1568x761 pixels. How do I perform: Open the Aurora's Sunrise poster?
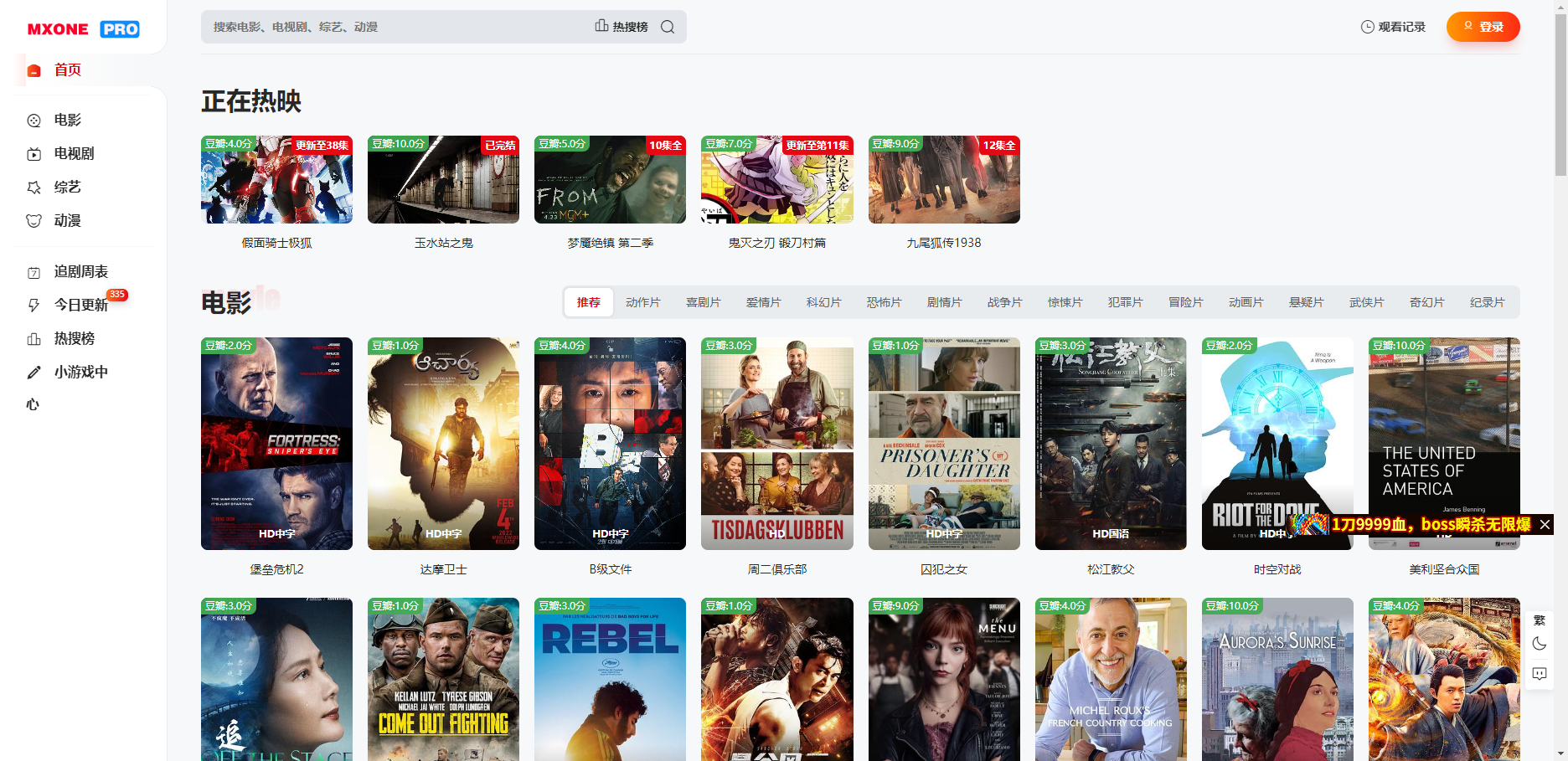[x=1277, y=680]
